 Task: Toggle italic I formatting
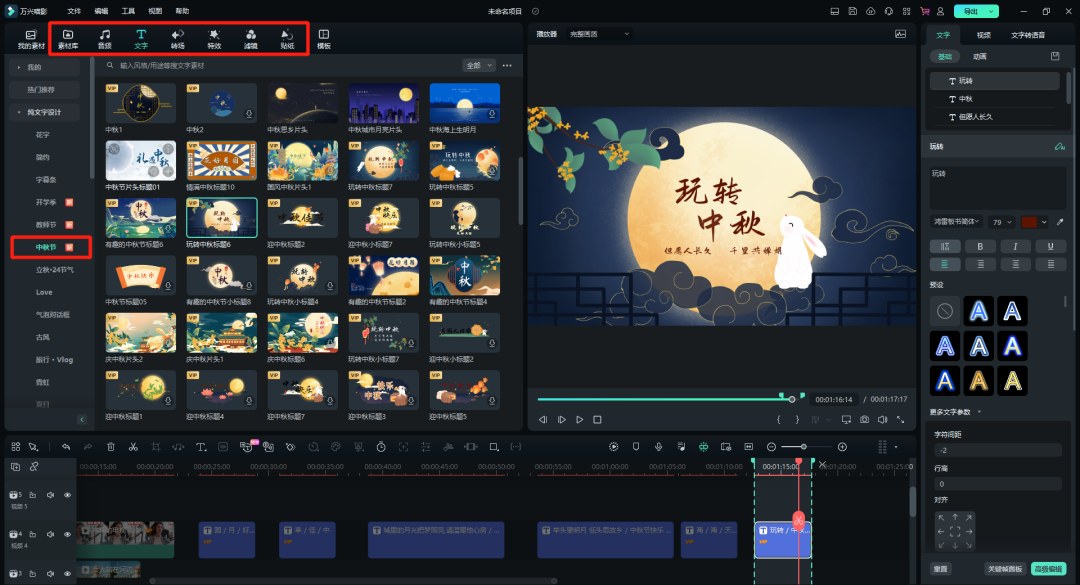click(x=1015, y=246)
